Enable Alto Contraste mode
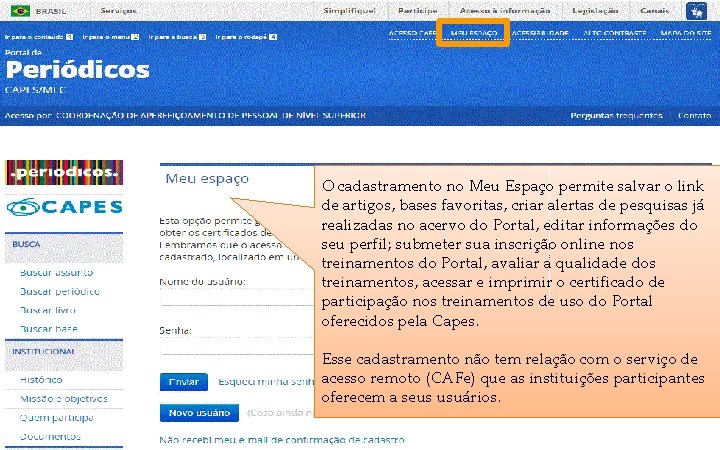 pyautogui.click(x=614, y=33)
